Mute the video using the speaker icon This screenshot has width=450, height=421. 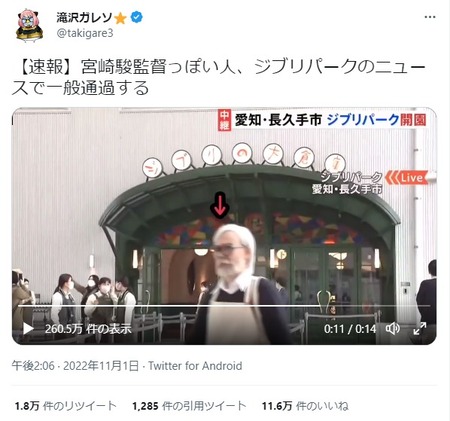click(393, 329)
